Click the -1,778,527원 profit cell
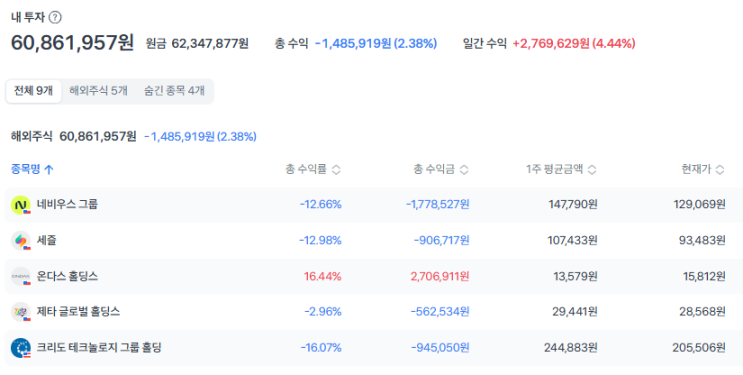 438,205
